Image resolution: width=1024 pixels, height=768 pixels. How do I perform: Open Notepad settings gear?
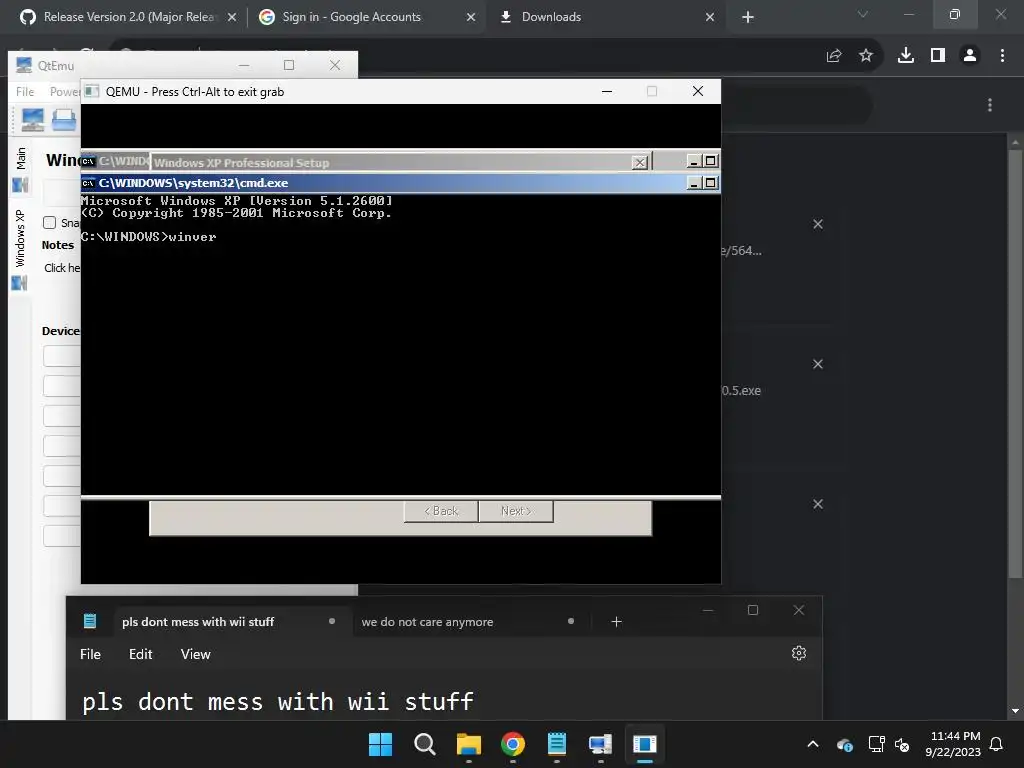pyautogui.click(x=799, y=653)
